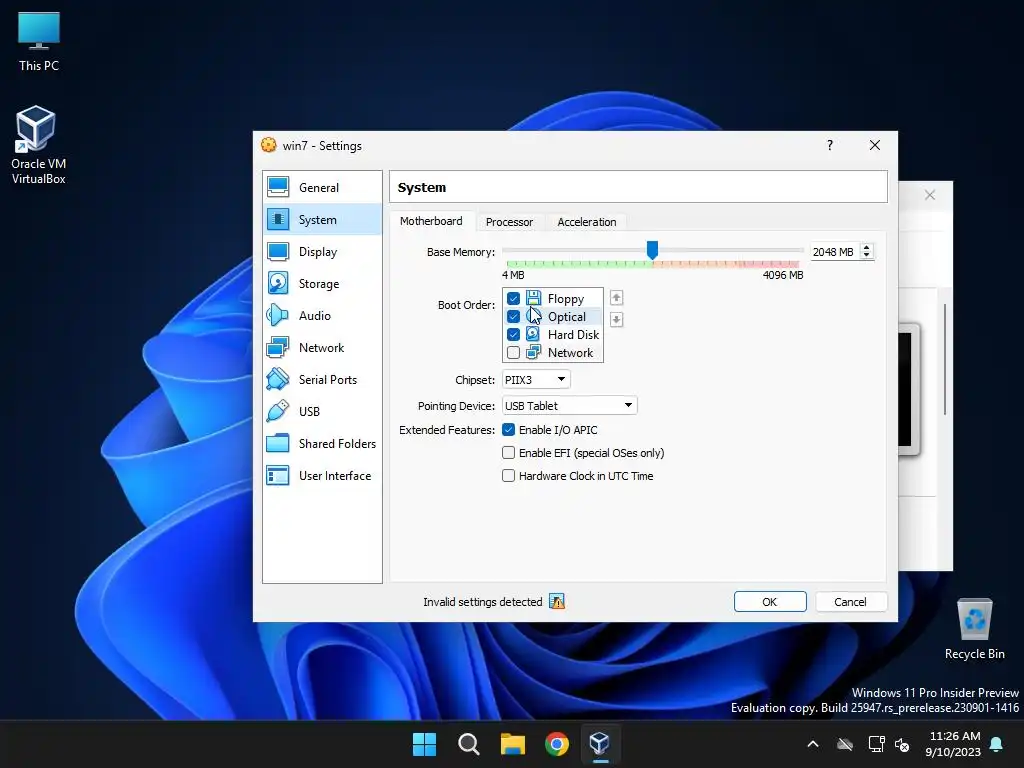Click Invalid settings detected text
Image resolution: width=1024 pixels, height=768 pixels.
point(483,601)
